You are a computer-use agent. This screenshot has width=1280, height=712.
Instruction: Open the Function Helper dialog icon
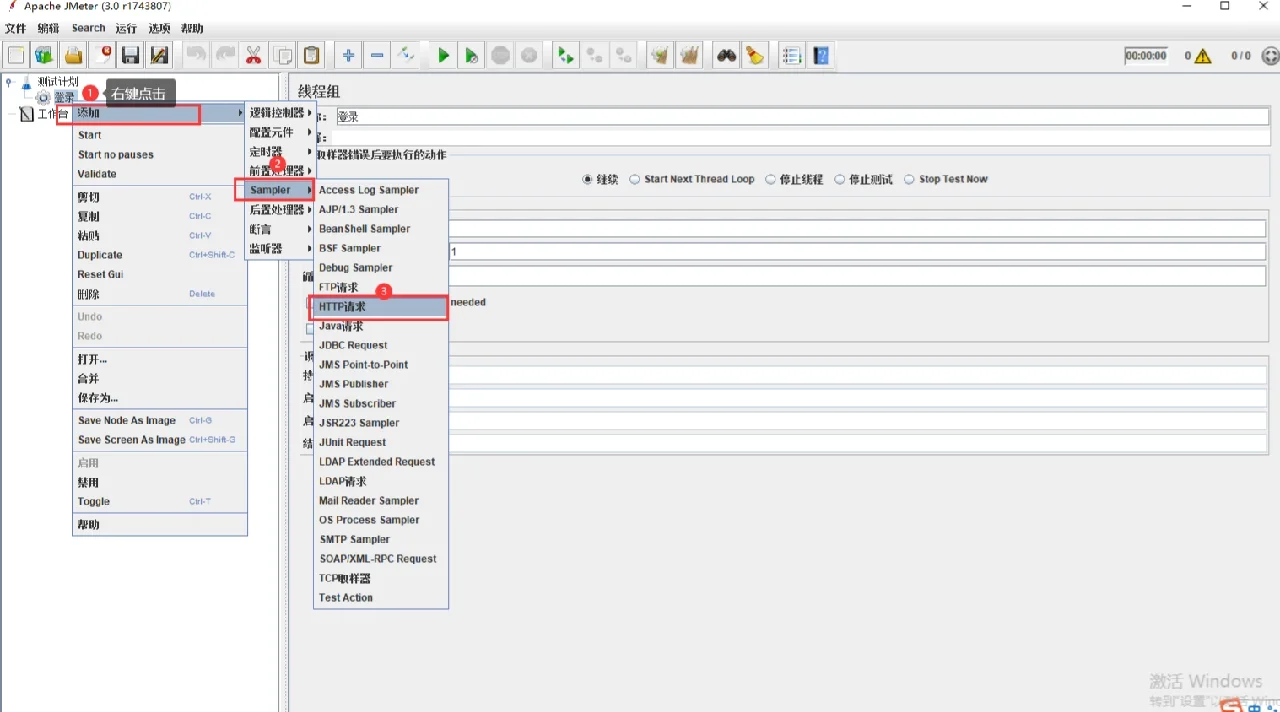coord(792,55)
